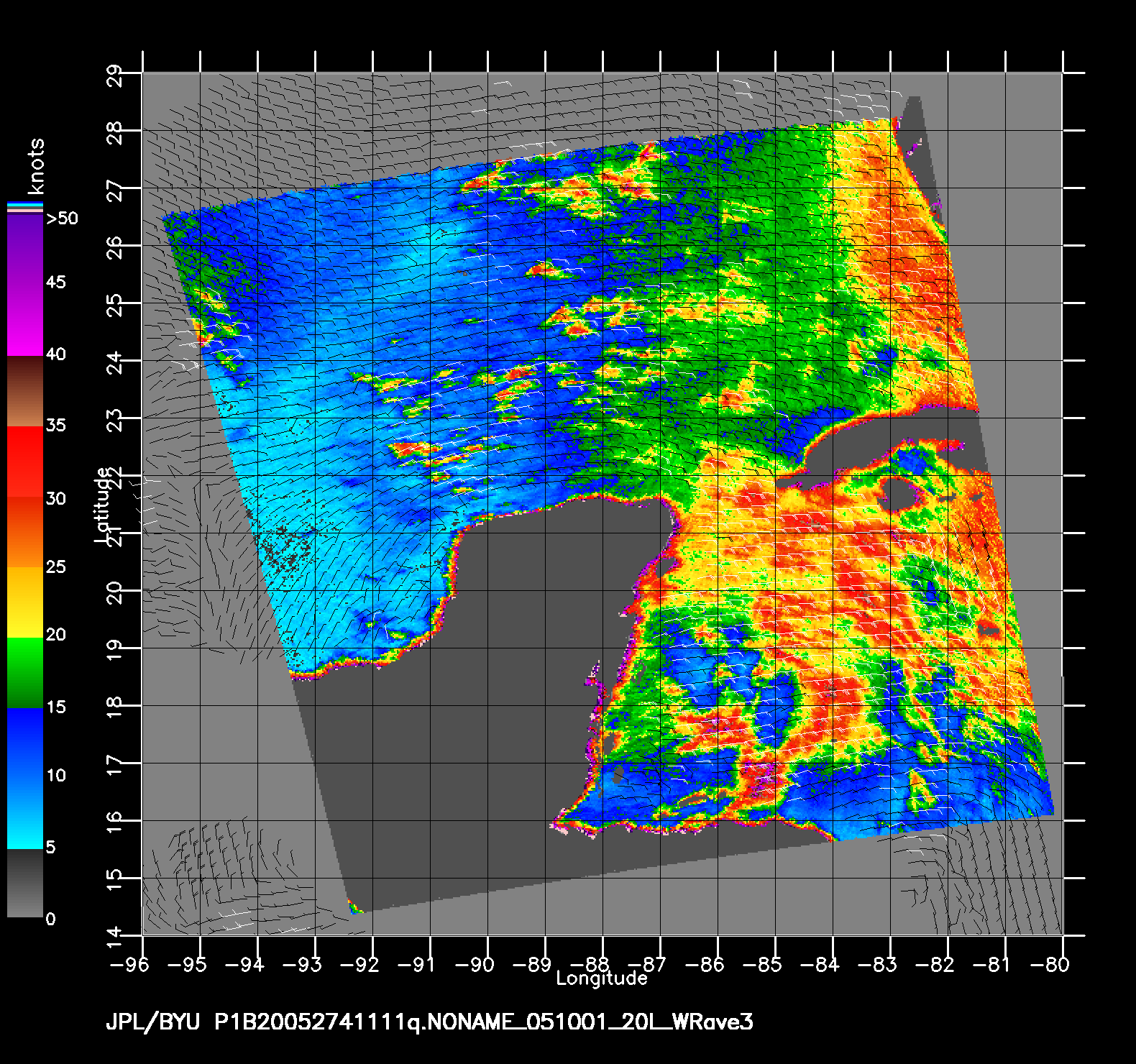The height and width of the screenshot is (1064, 1136).
Task: Click the latitude tick label '16'
Action: [115, 822]
